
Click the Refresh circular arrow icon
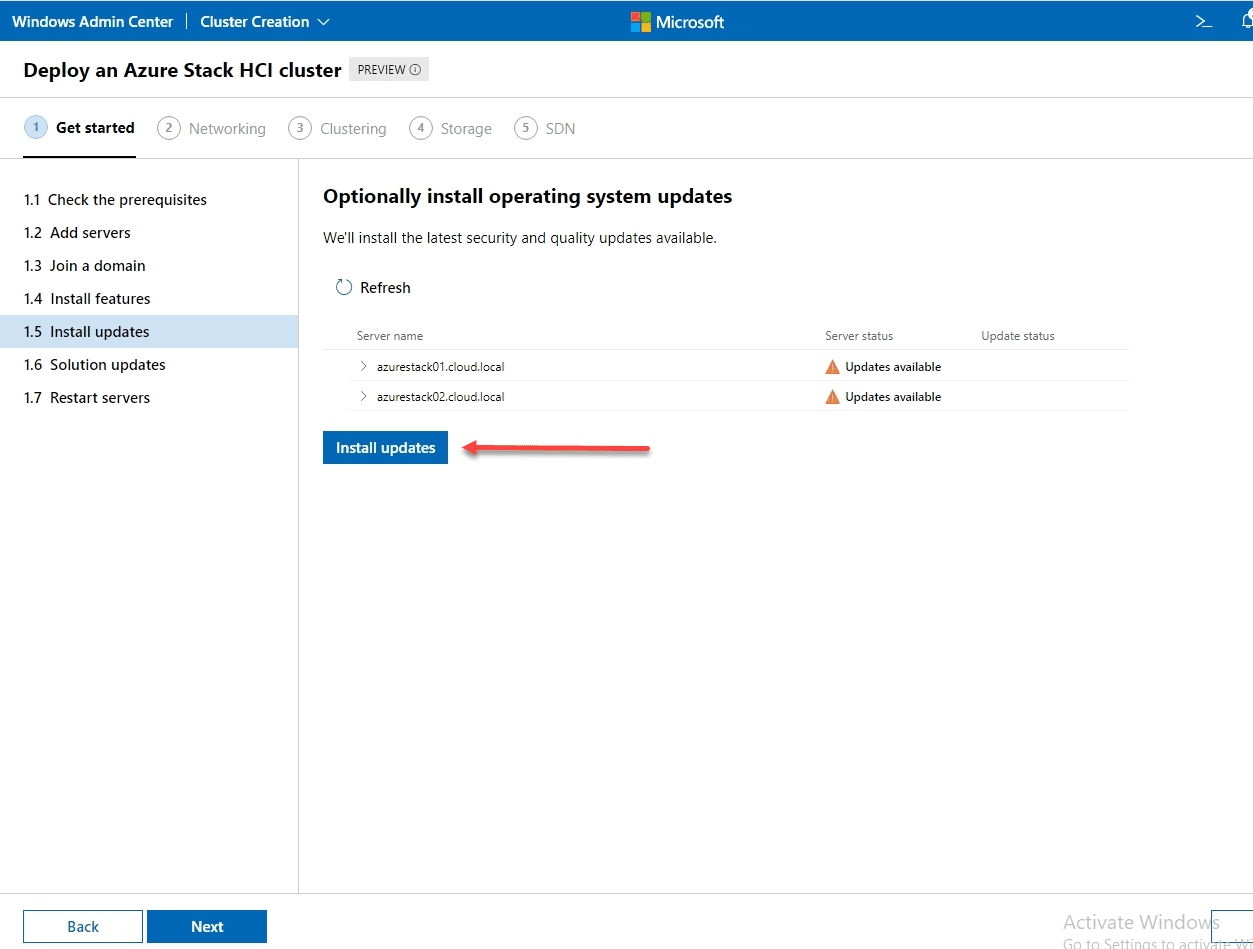(x=344, y=288)
